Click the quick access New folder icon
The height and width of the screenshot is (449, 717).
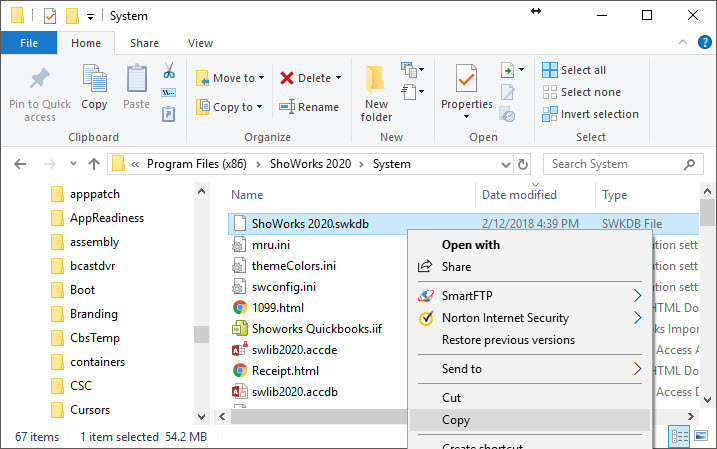[x=72, y=16]
